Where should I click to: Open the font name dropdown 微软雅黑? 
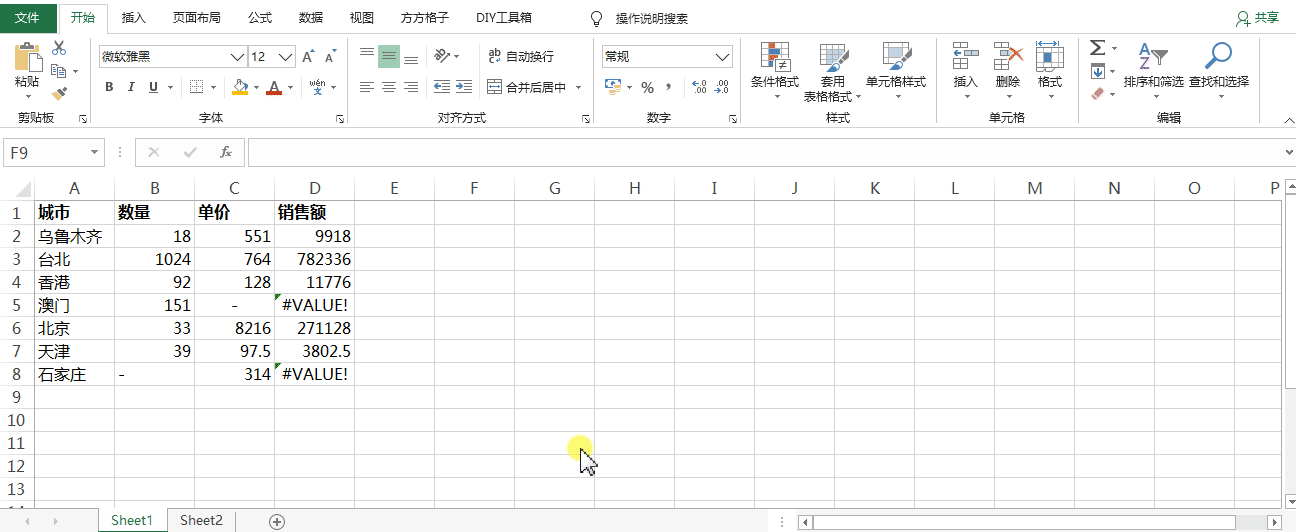coord(237,57)
